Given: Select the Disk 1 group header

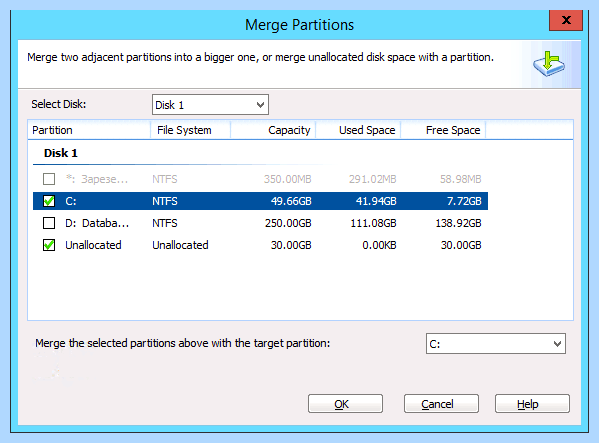Looking at the screenshot, I should [x=61, y=153].
